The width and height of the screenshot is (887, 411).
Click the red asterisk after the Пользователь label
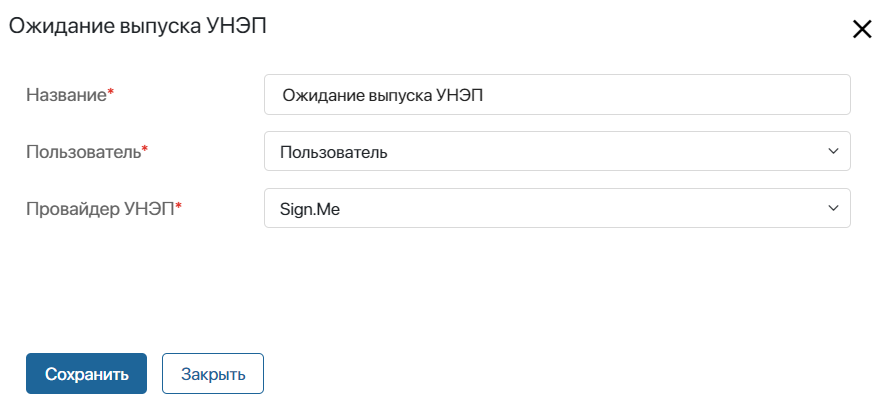(x=145, y=149)
